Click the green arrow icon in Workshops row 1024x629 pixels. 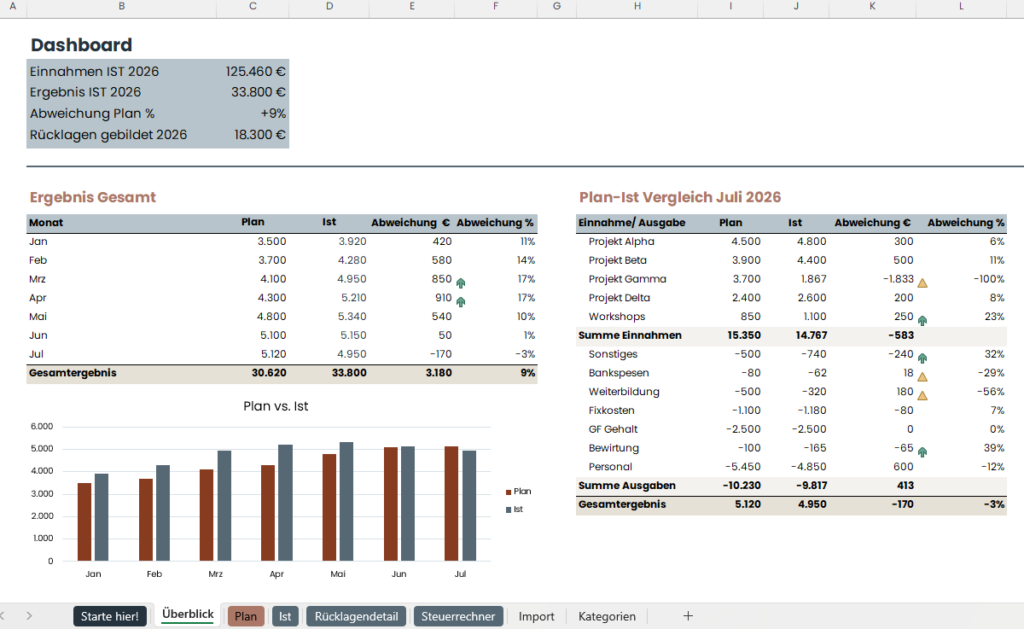922,321
